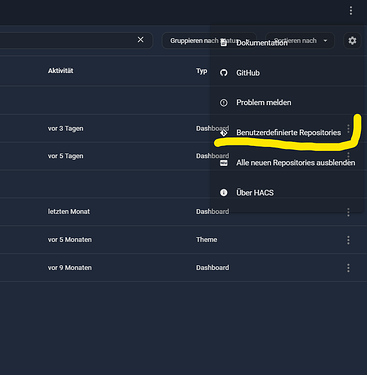The height and width of the screenshot is (375, 367).
Task: Expand the Sortieren nach dropdown
Action: click(x=300, y=41)
